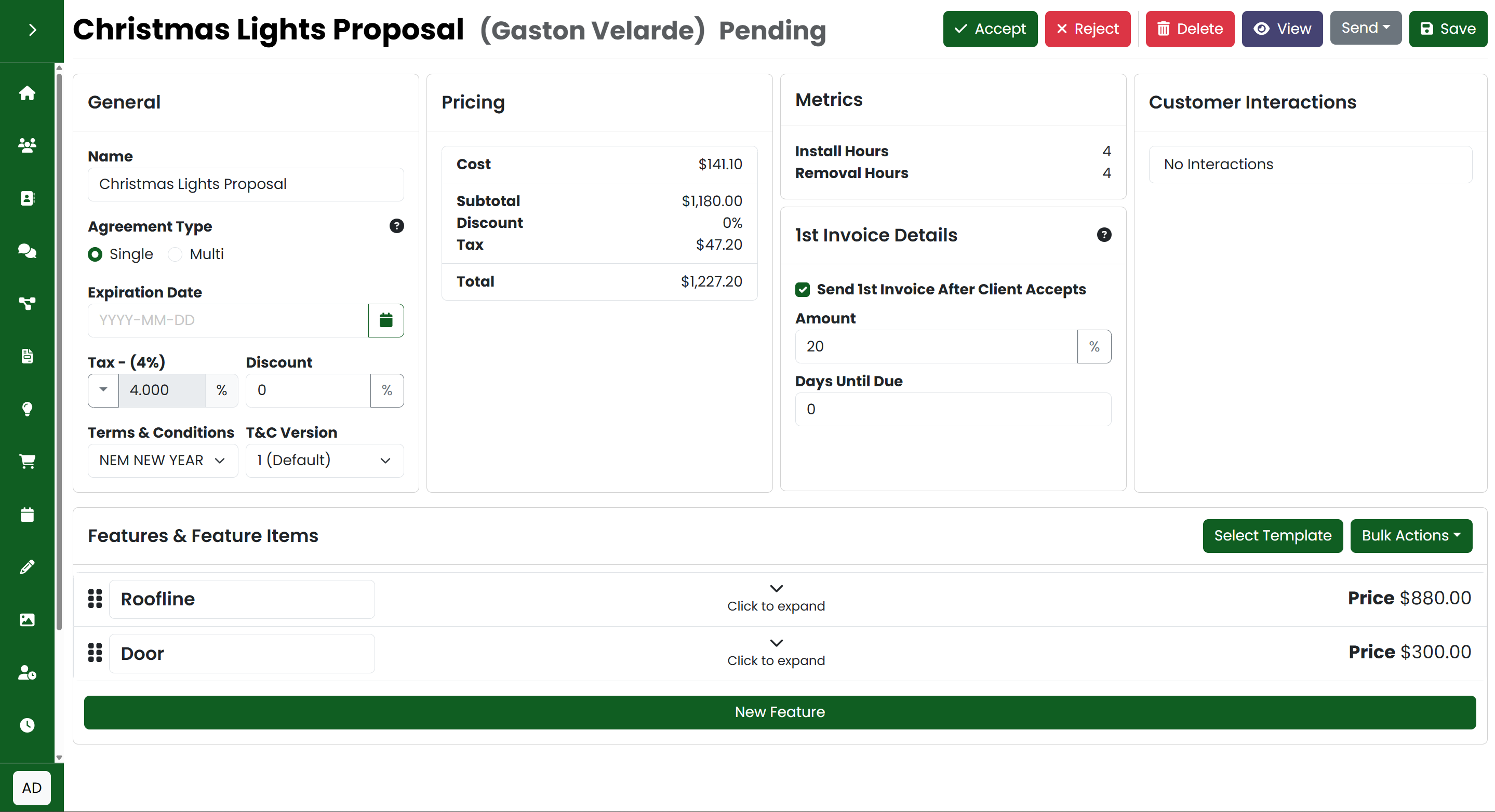
Task: Click the sidebar vertical scrollbar
Action: 59,351
